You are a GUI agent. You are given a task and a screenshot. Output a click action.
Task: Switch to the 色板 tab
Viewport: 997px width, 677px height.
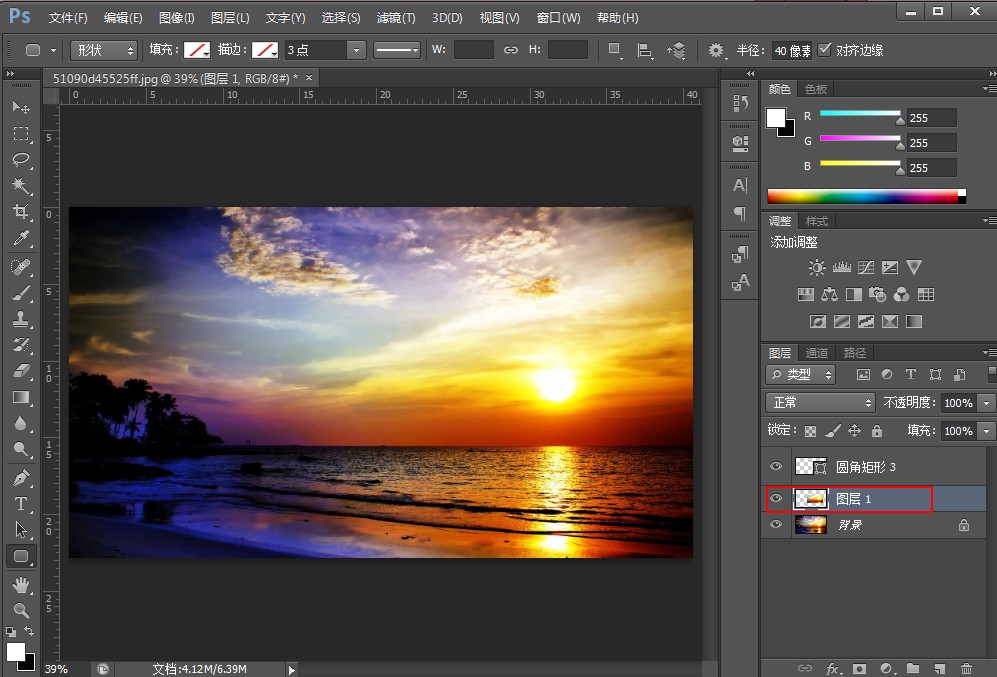[x=816, y=89]
